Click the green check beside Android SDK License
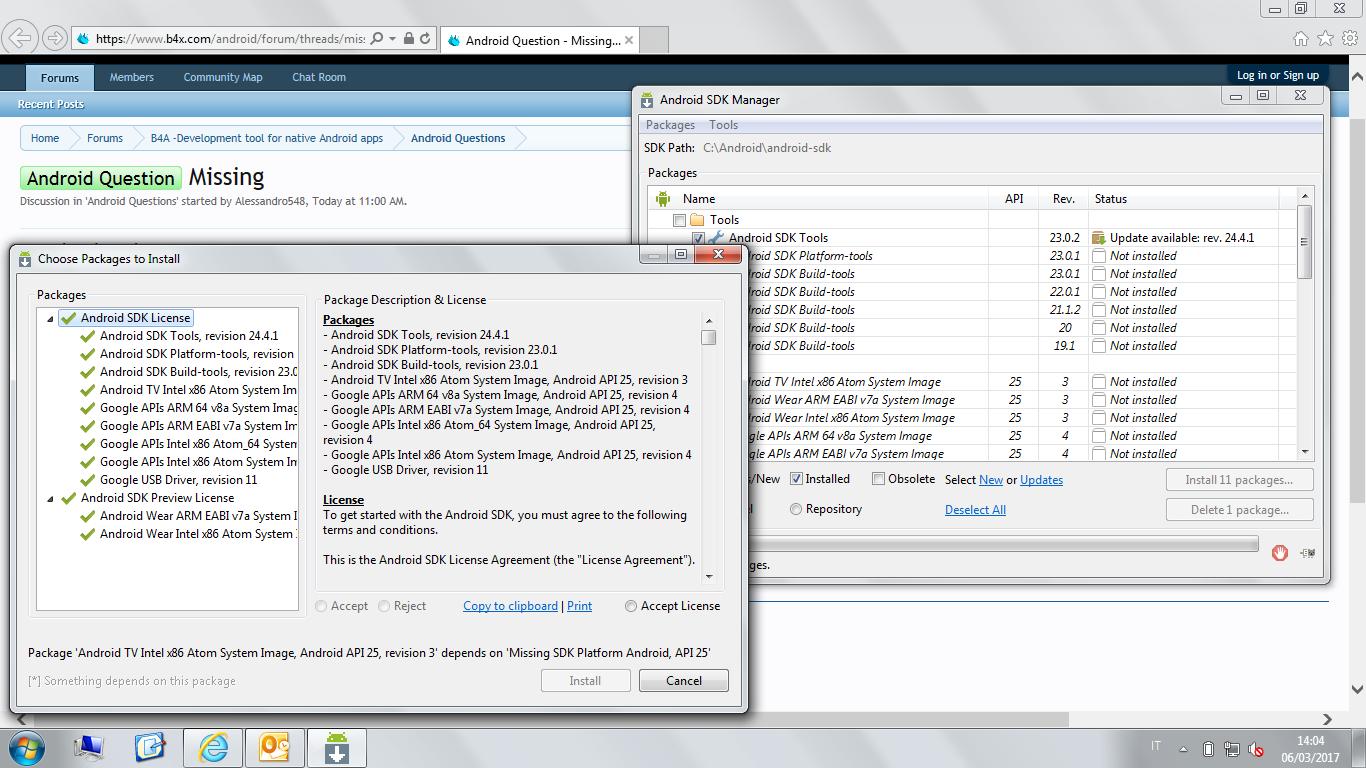1366x768 pixels. tap(68, 318)
